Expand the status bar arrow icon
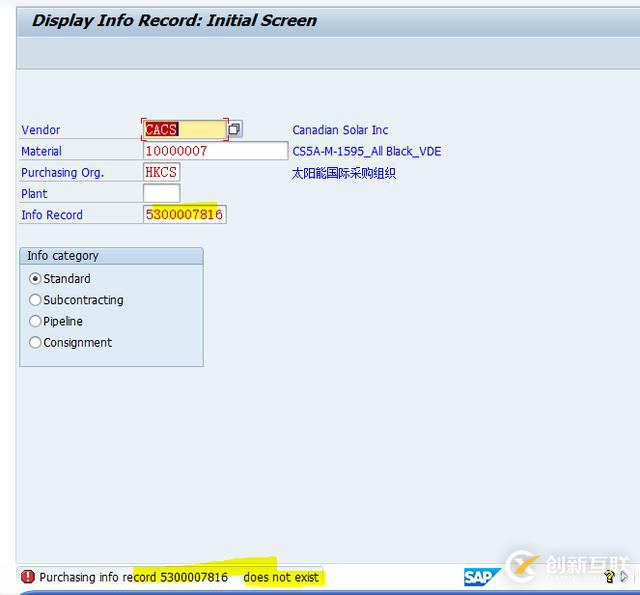The width and height of the screenshot is (640, 595). coord(624,577)
